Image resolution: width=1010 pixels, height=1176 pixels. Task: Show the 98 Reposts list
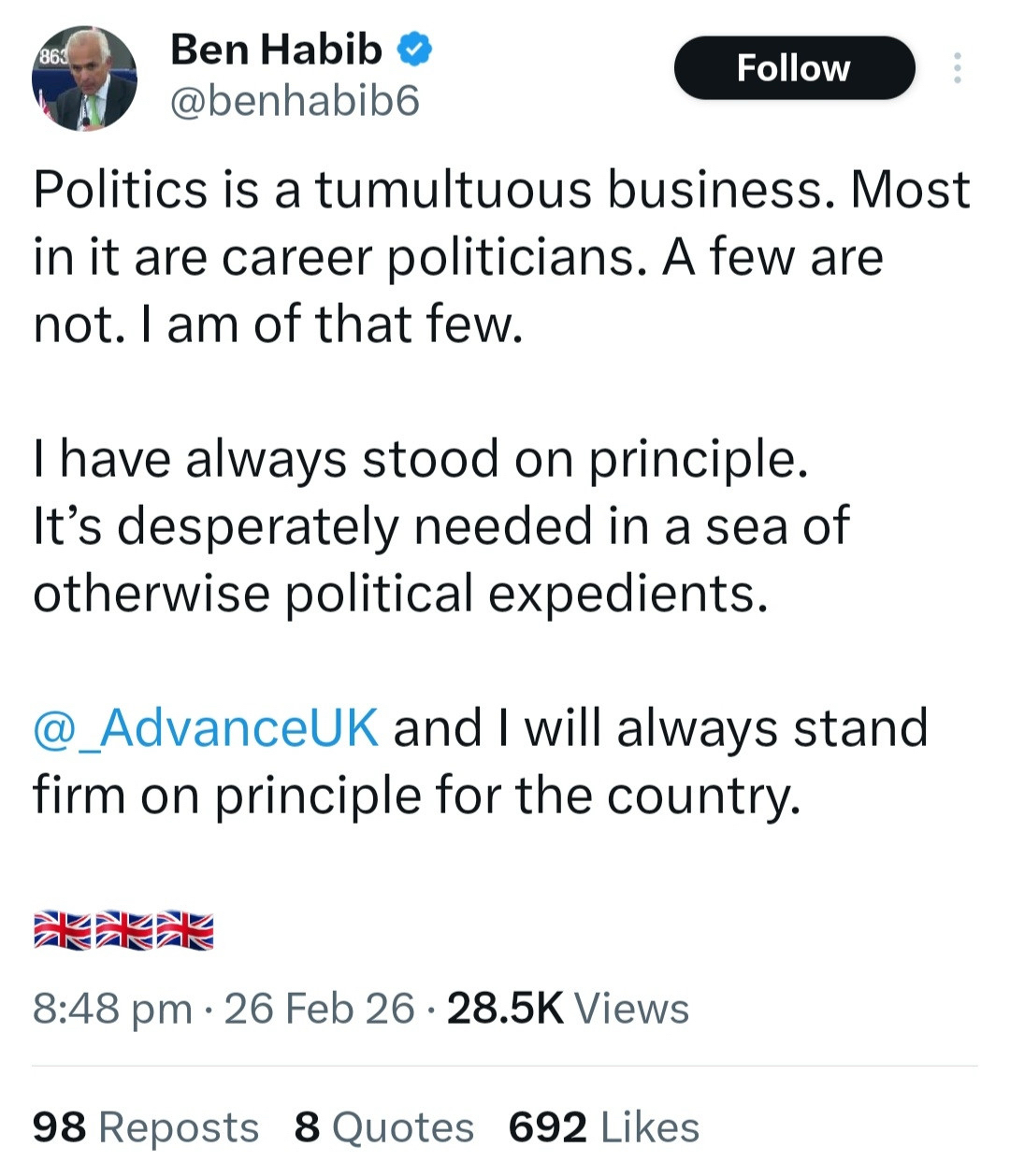[146, 1127]
